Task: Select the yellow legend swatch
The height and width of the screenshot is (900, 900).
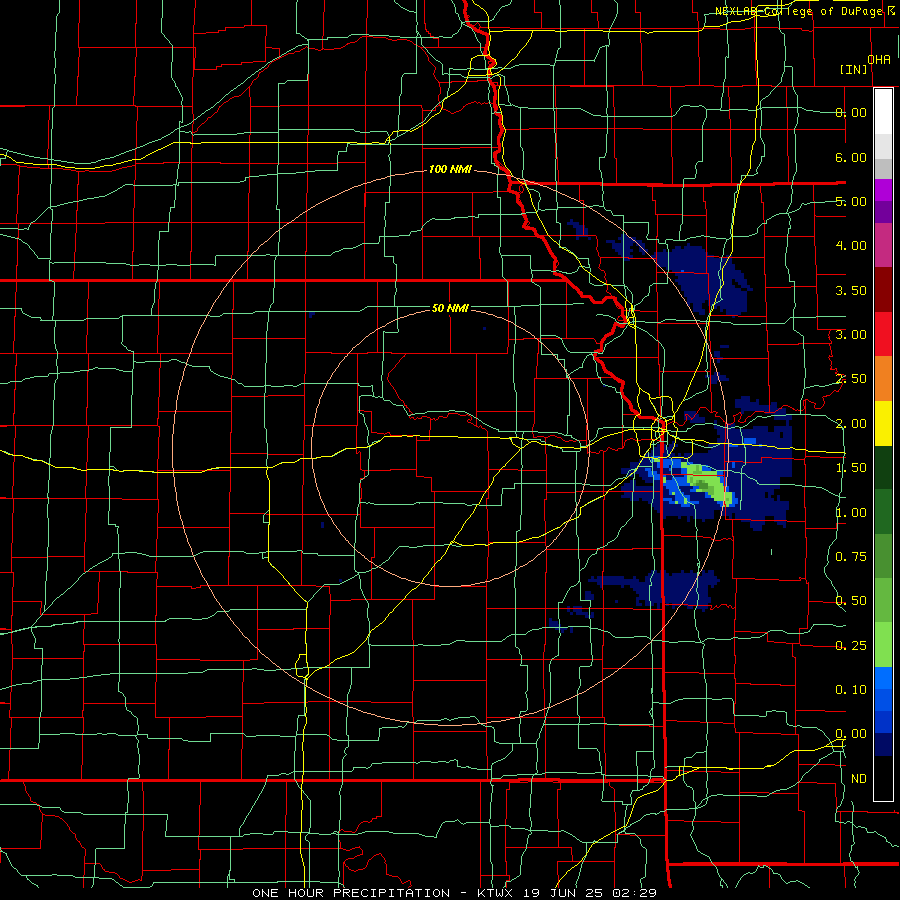Action: [x=883, y=424]
